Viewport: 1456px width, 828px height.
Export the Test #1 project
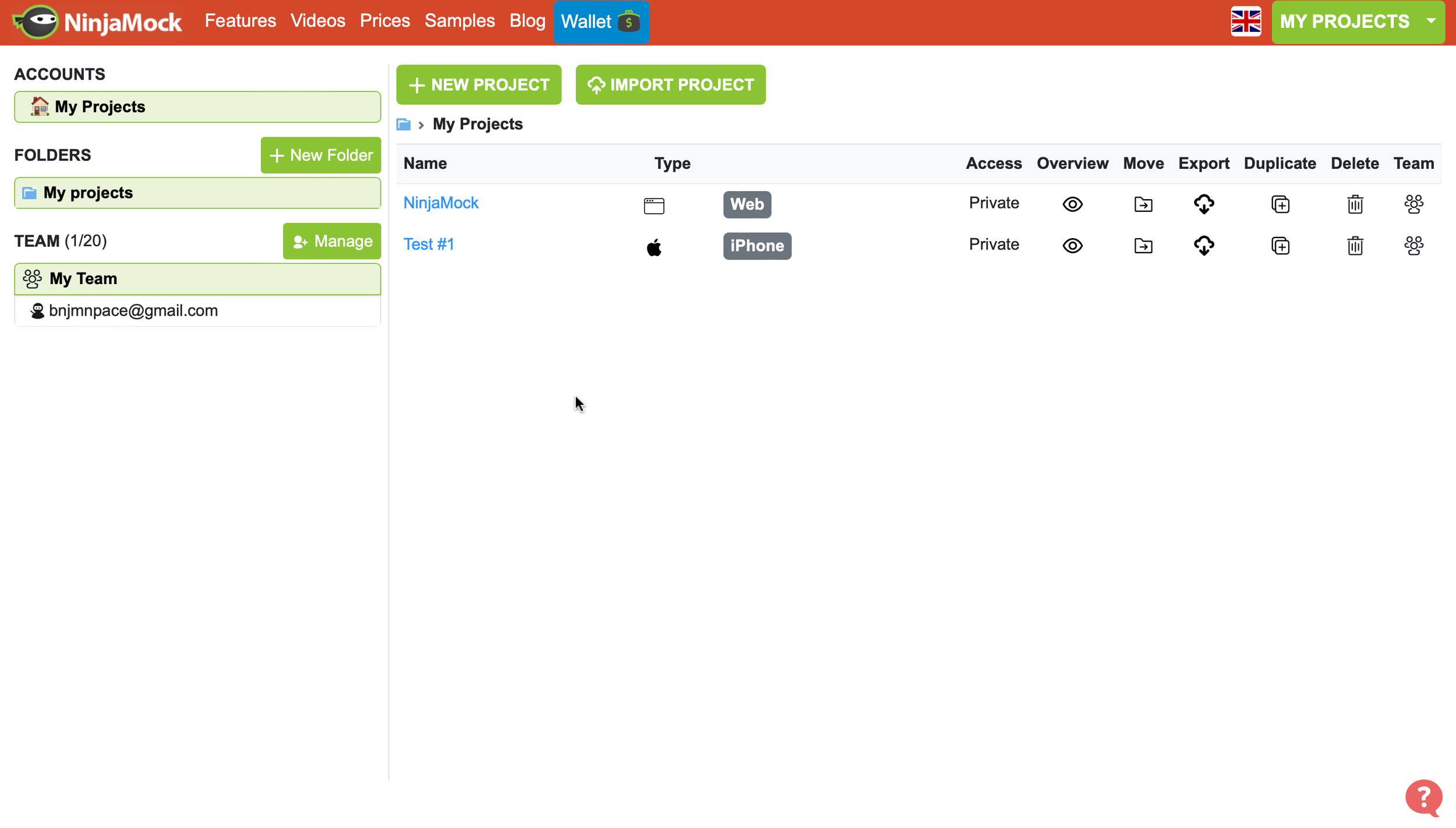pos(1204,246)
